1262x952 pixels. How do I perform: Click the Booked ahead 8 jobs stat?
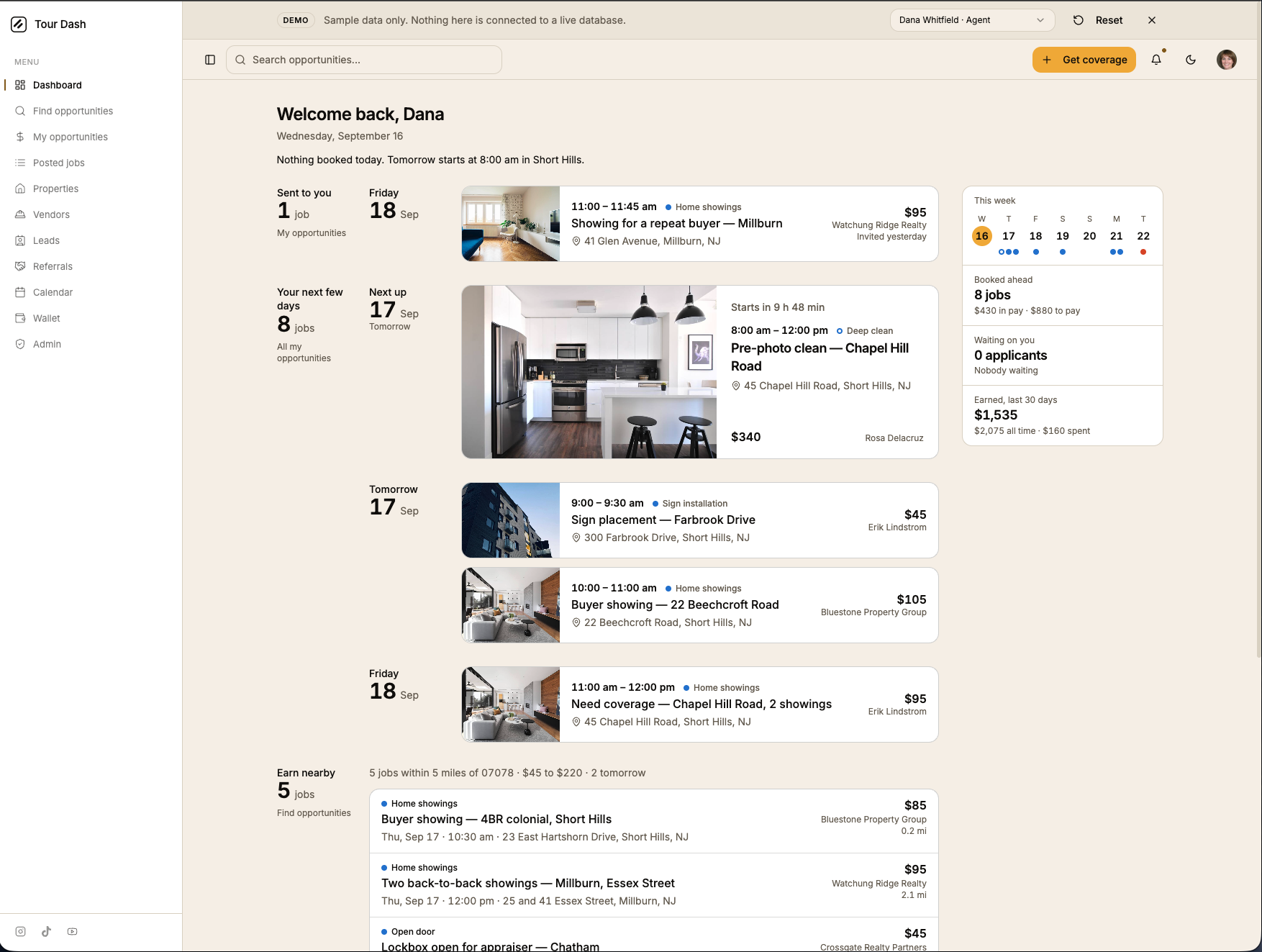tap(1063, 296)
